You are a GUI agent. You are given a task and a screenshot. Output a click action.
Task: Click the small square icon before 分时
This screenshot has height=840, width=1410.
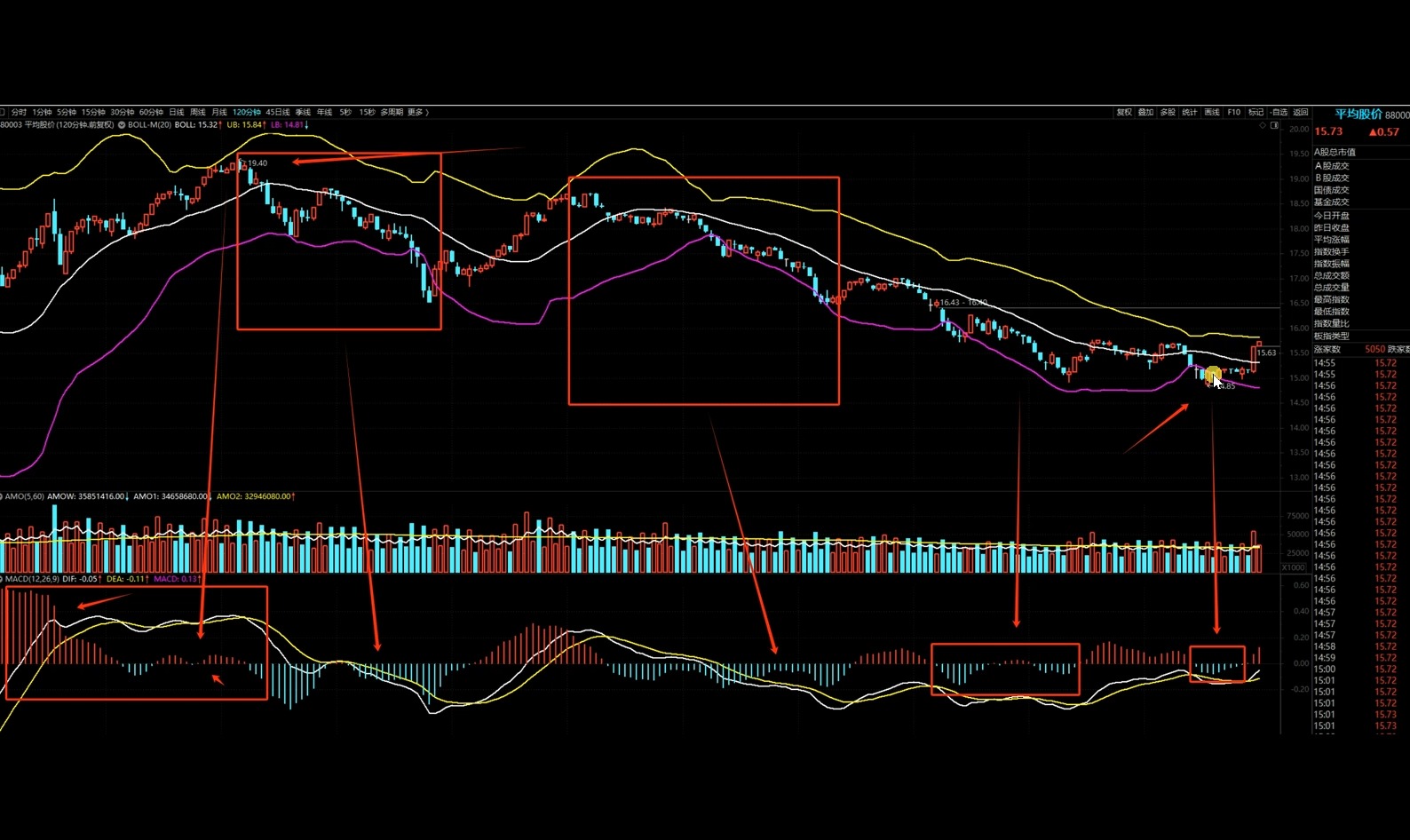3,112
